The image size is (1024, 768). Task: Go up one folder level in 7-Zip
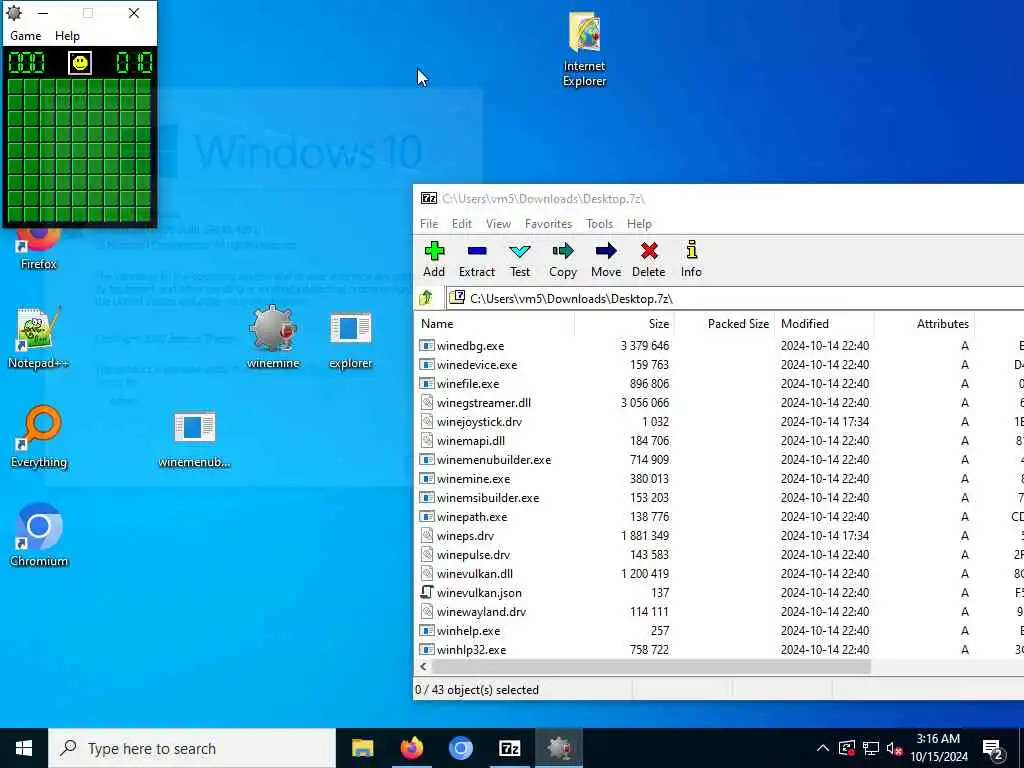(426, 298)
